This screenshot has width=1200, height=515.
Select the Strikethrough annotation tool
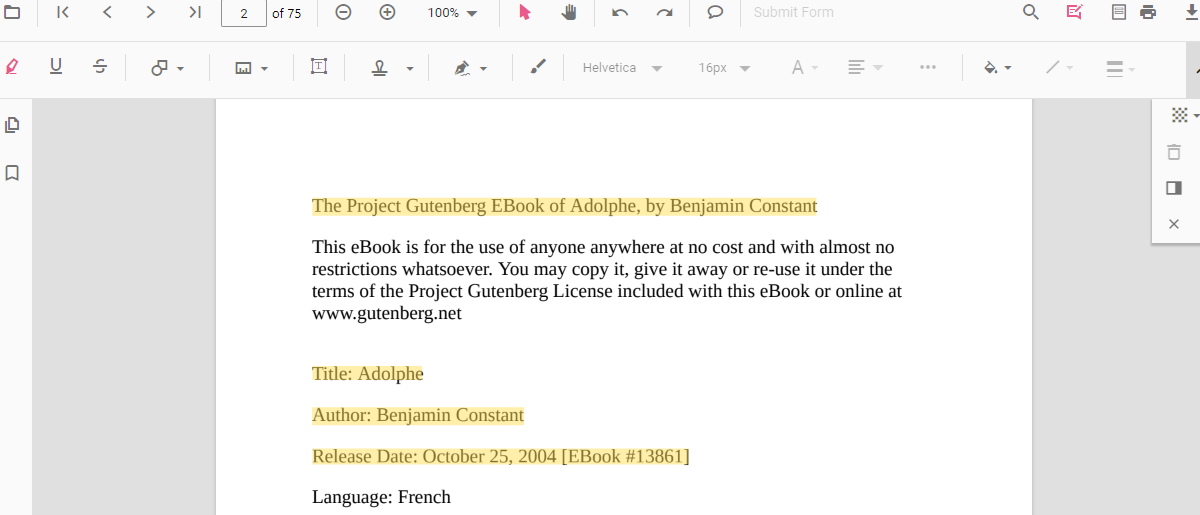[x=100, y=67]
